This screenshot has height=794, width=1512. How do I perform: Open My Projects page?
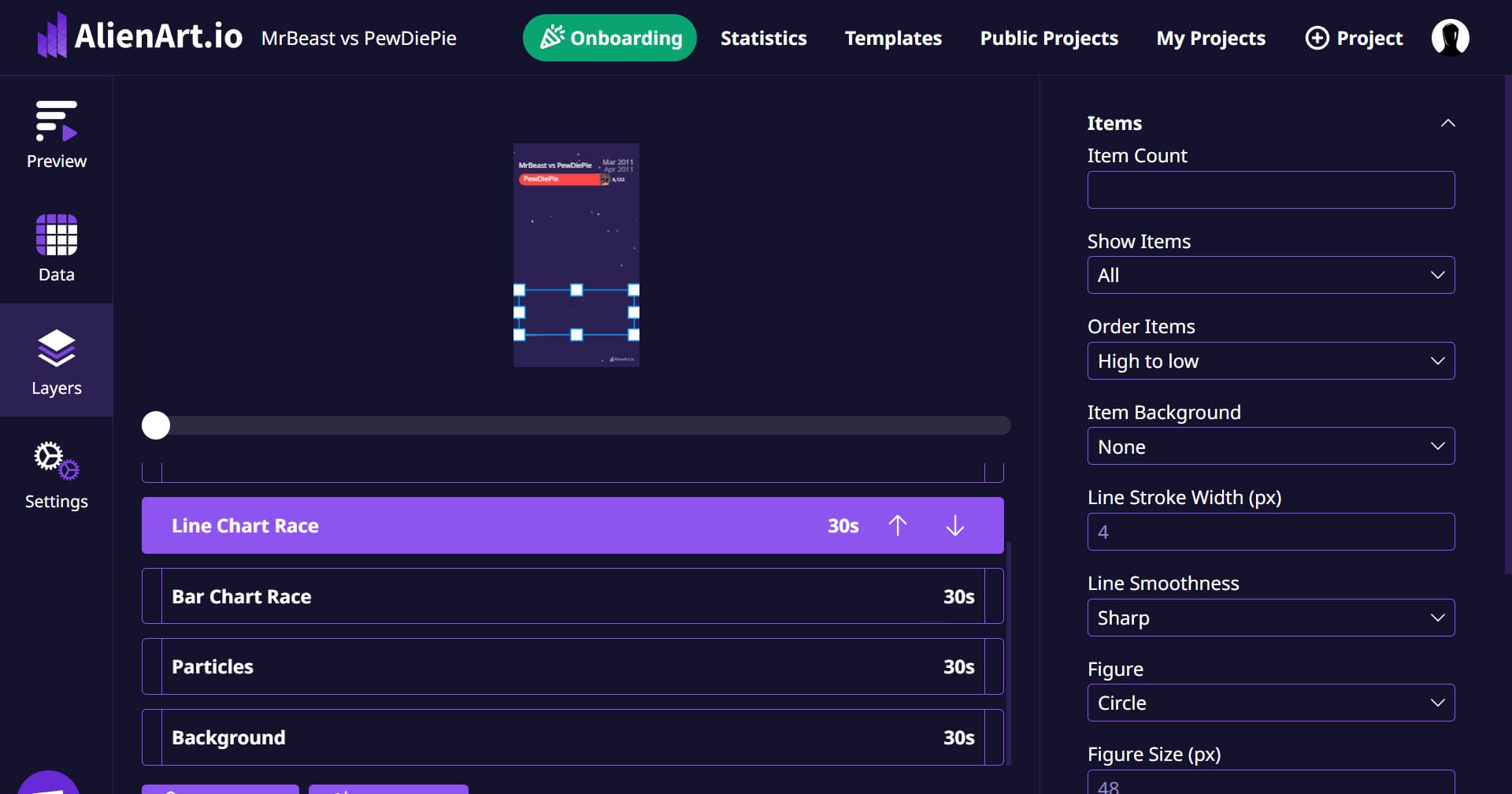[1211, 38]
